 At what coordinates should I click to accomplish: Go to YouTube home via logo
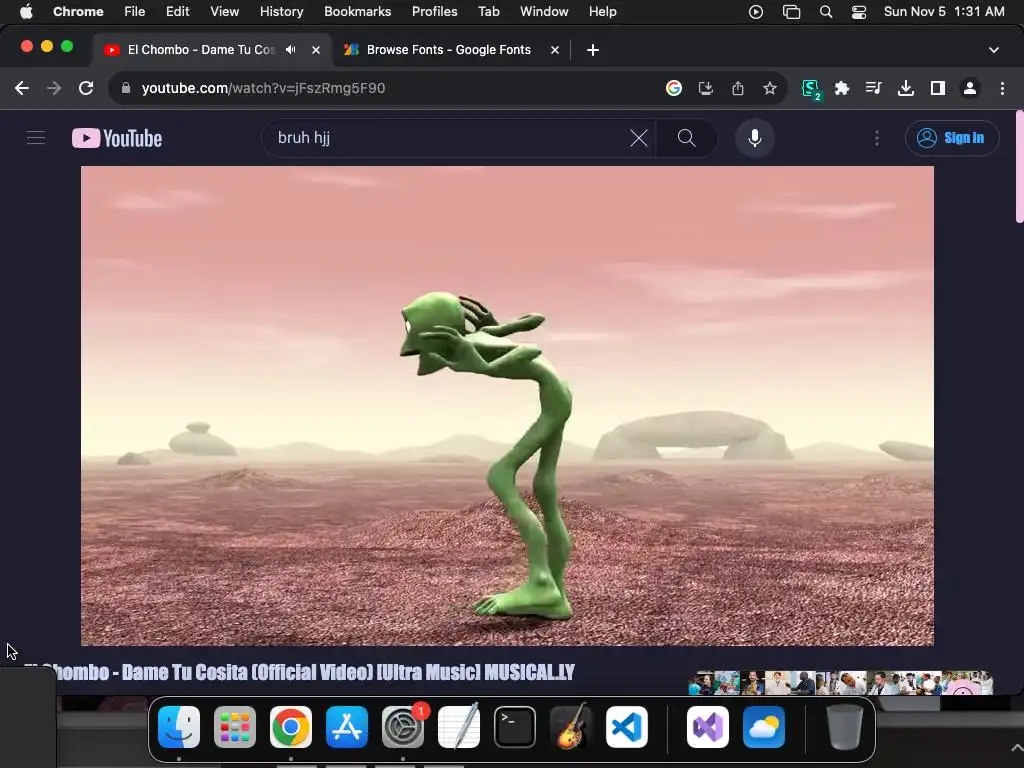[x=117, y=138]
